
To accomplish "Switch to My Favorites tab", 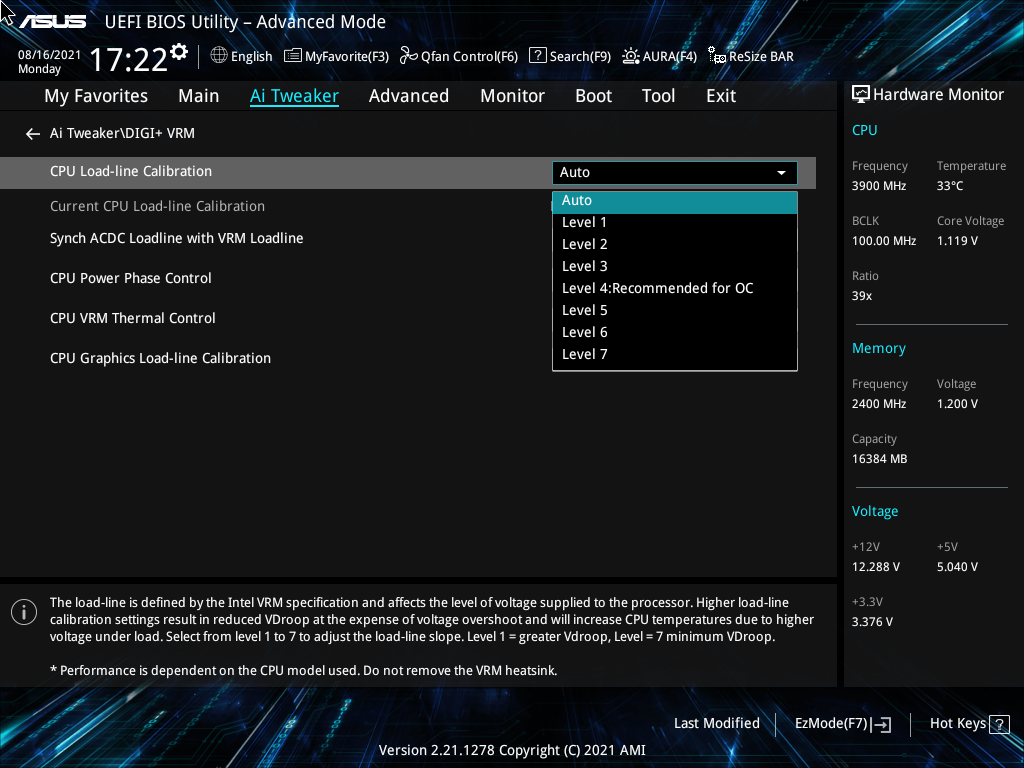I will pyautogui.click(x=96, y=96).
